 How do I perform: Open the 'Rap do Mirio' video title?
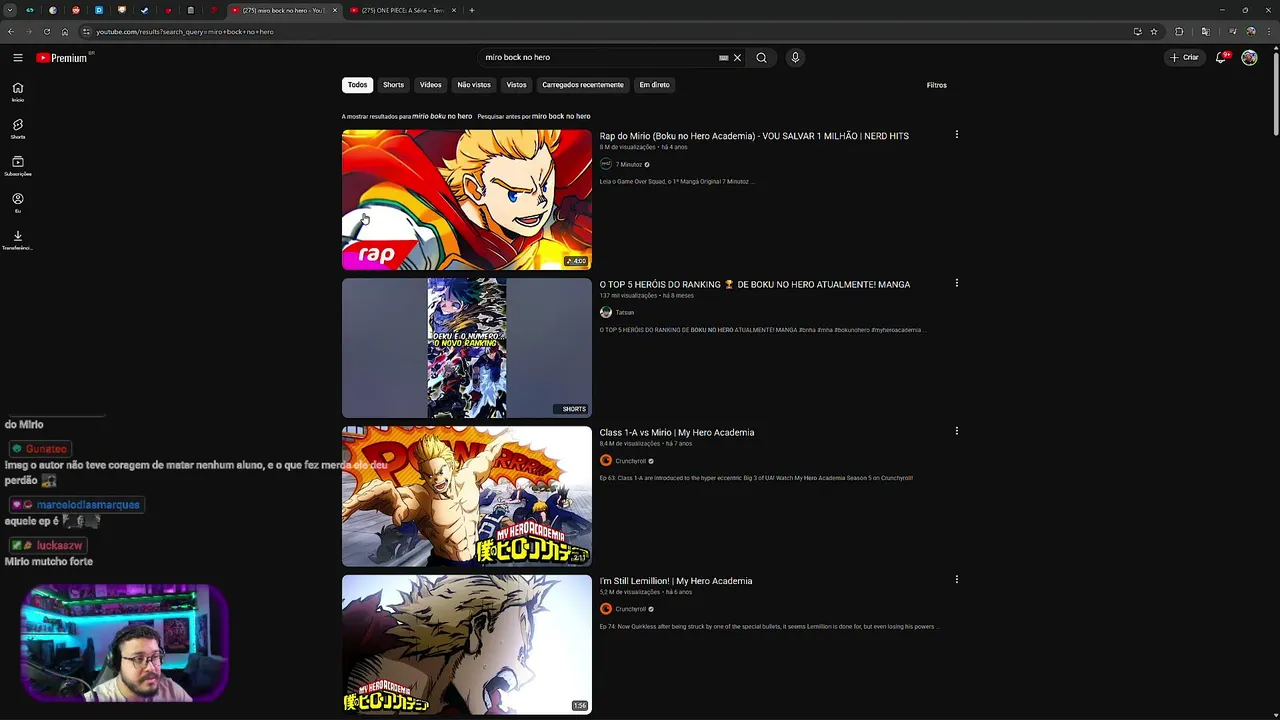click(754, 136)
